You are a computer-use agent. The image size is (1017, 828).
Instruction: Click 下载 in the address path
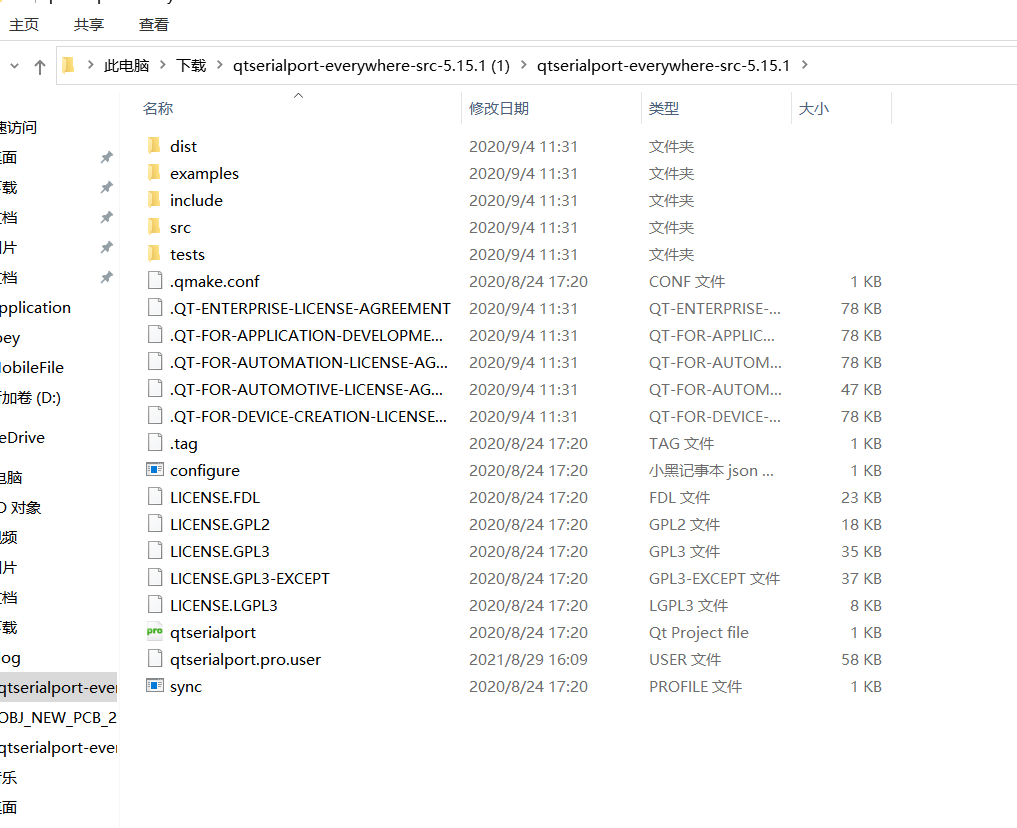pyautogui.click(x=191, y=65)
